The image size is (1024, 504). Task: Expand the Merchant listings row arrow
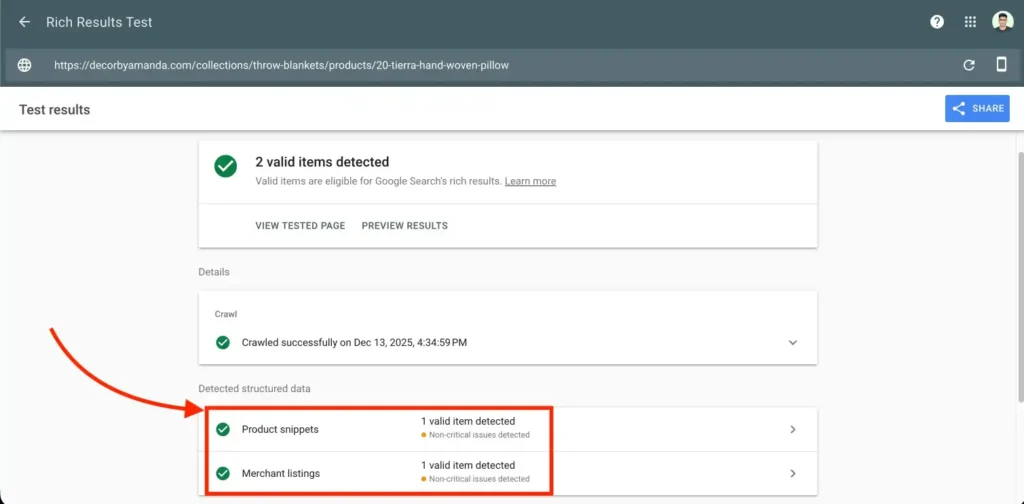point(793,473)
